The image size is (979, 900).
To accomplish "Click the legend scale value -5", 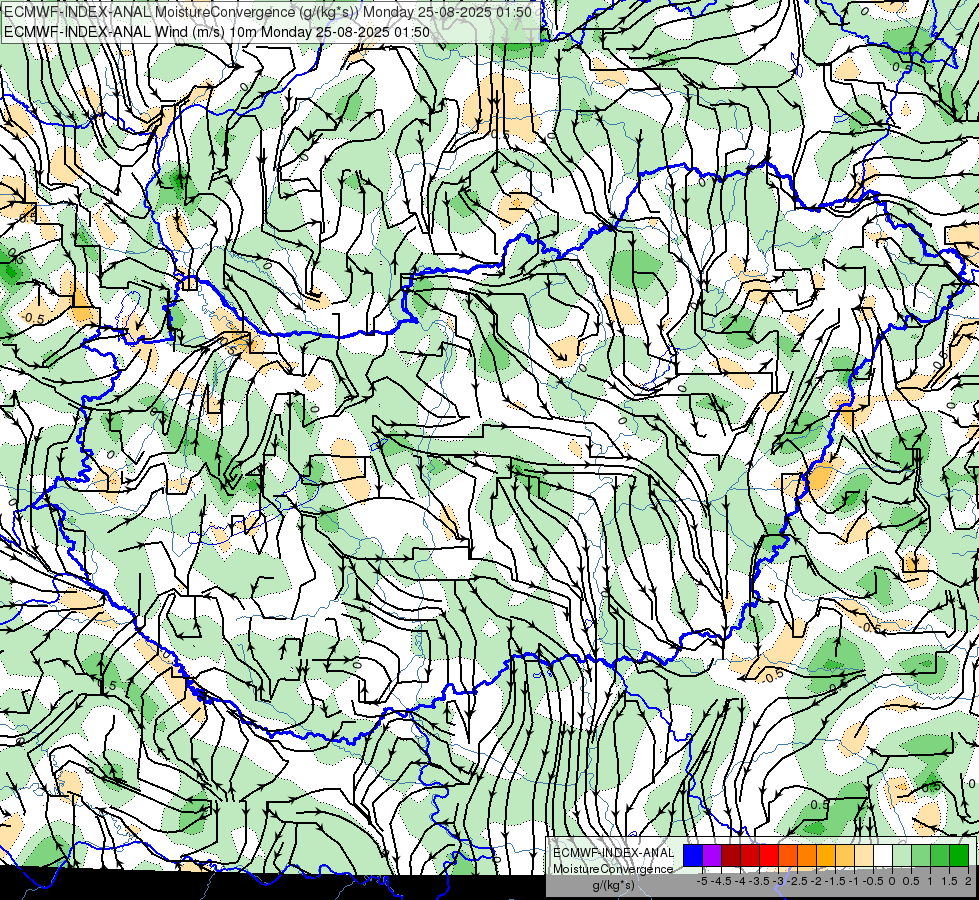I will 702,881.
